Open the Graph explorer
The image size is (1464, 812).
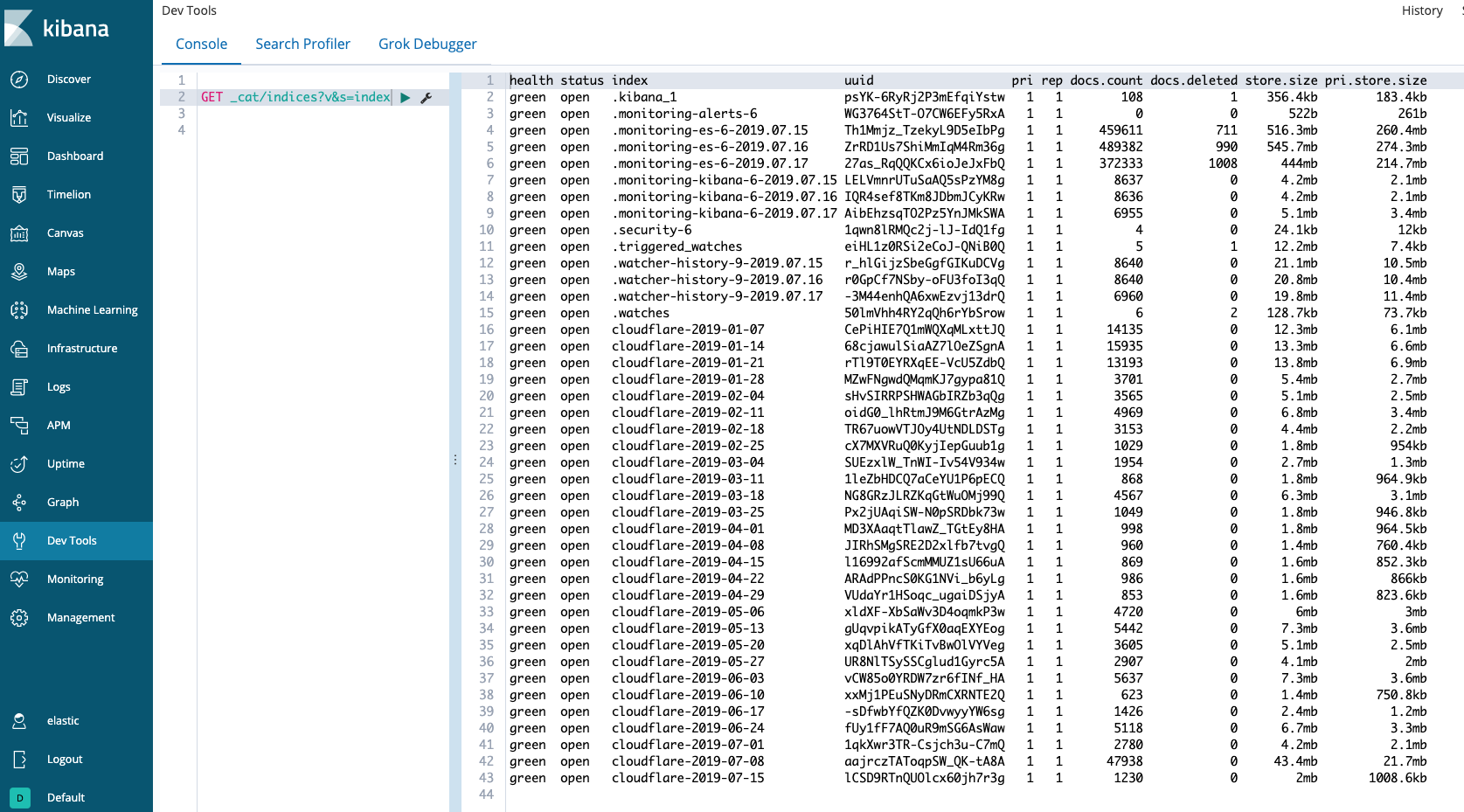[61, 502]
